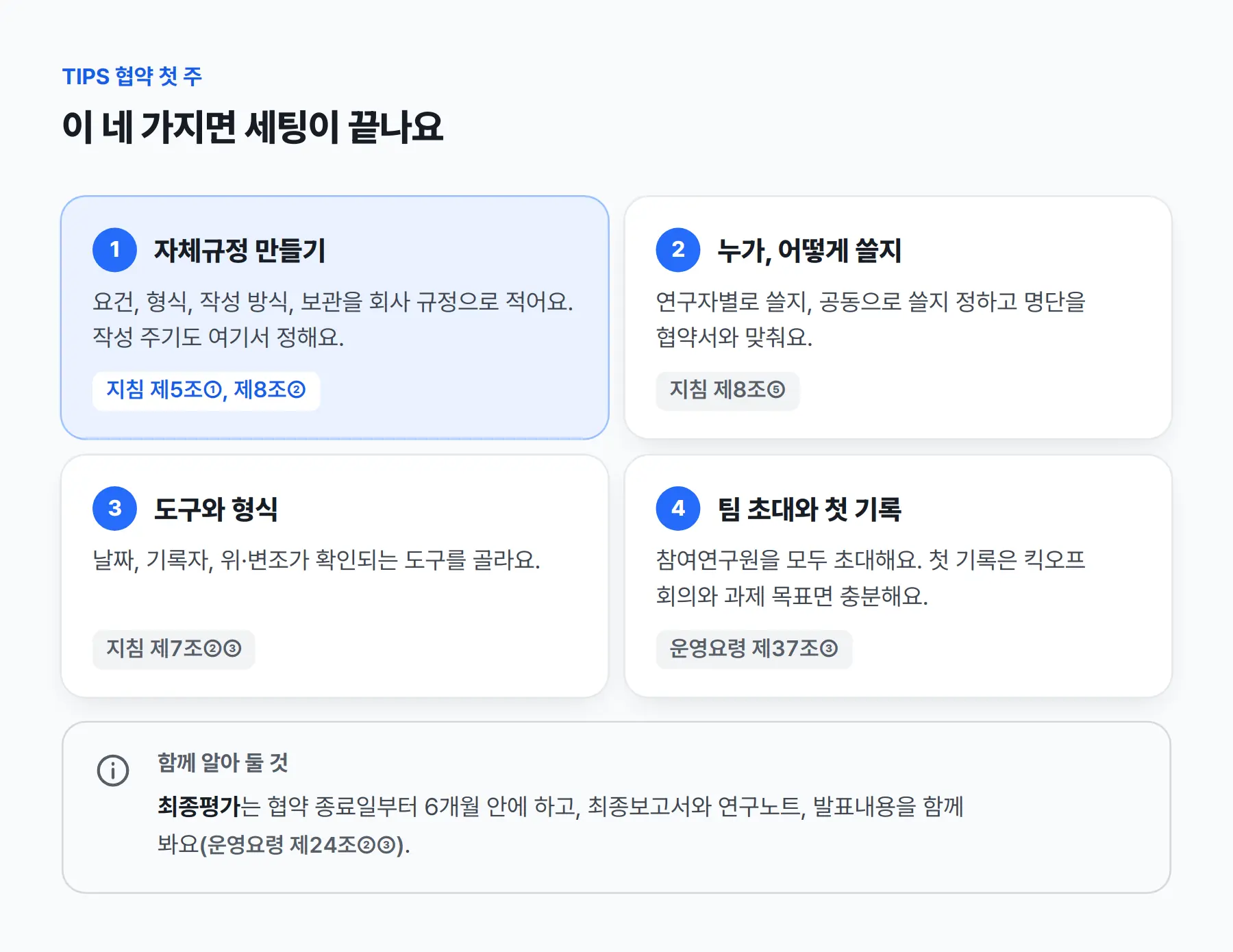Viewport: 1233px width, 952px height.
Task: Click the note text '봐요(운영요령 제24조②③).'
Action: tap(284, 844)
